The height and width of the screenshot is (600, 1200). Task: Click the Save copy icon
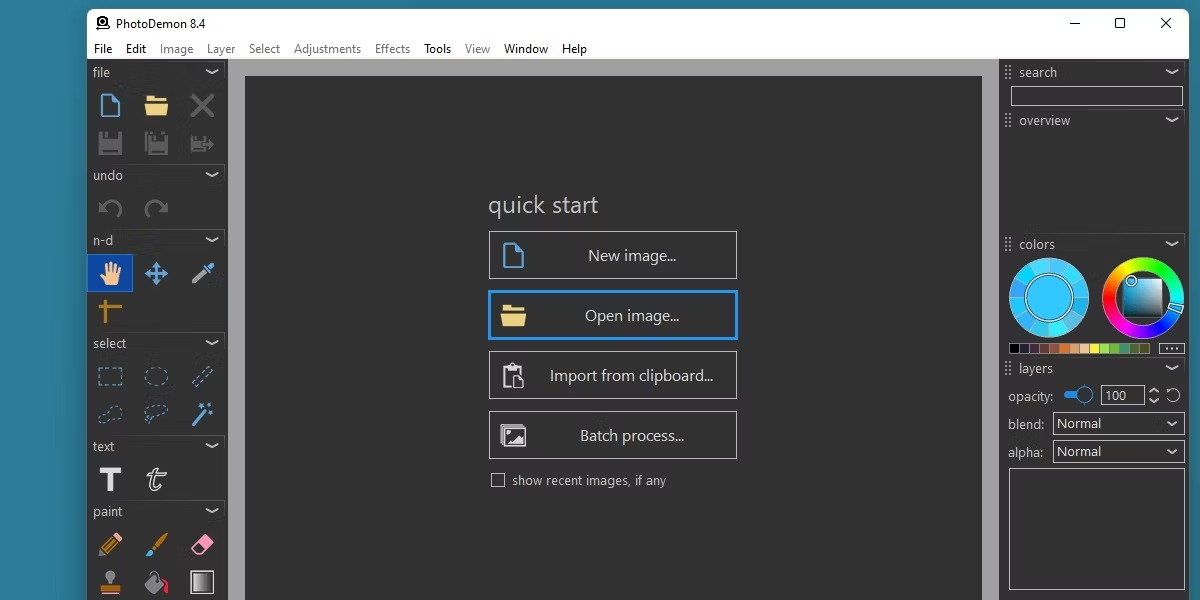coord(156,143)
